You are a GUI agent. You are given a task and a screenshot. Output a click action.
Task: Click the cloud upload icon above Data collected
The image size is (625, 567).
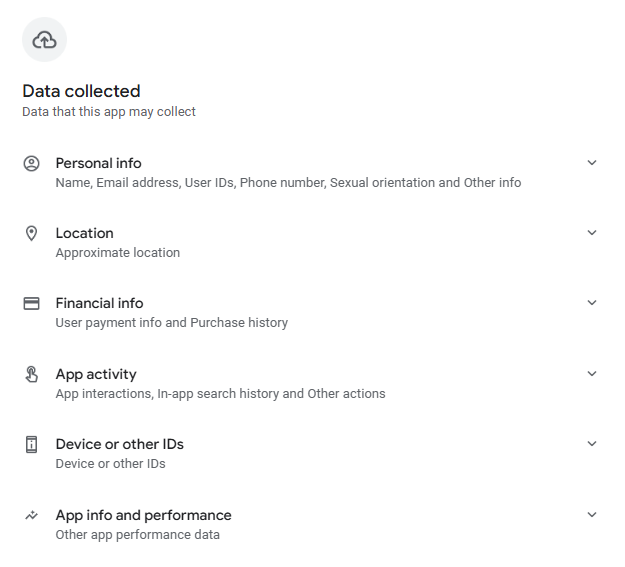coord(44,40)
